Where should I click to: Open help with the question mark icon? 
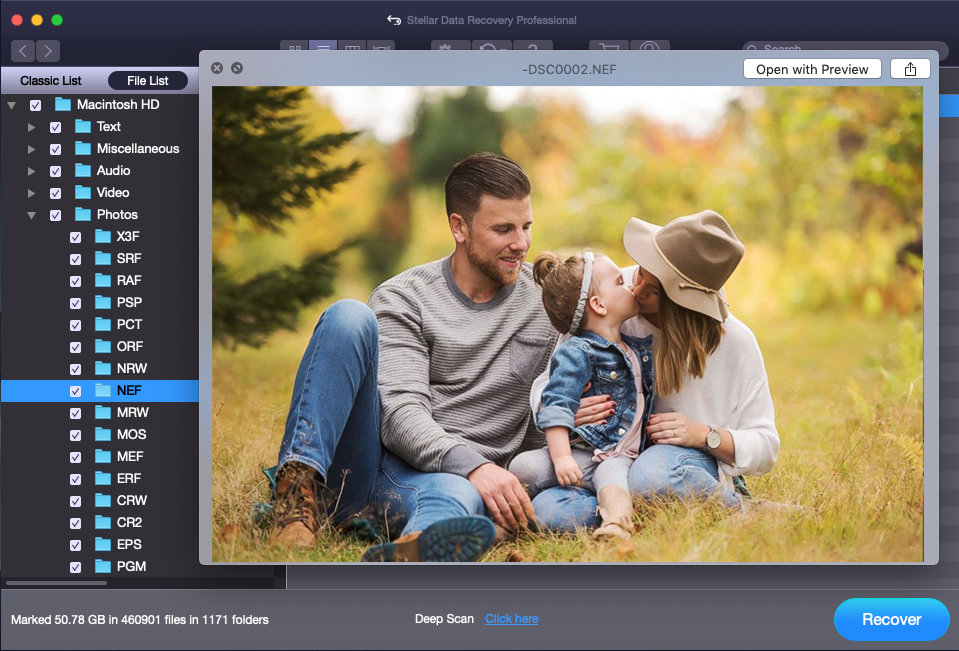[x=533, y=47]
